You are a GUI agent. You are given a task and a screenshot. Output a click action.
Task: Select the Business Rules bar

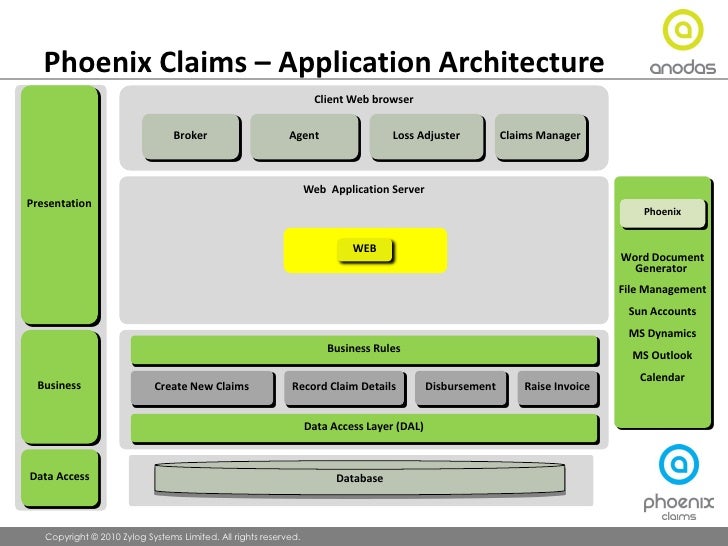pyautogui.click(x=364, y=350)
